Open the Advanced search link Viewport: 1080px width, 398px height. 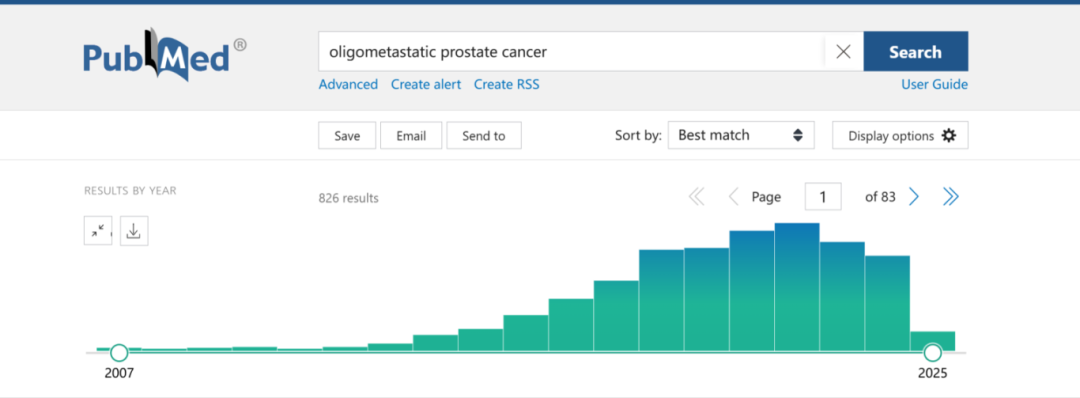pyautogui.click(x=348, y=84)
